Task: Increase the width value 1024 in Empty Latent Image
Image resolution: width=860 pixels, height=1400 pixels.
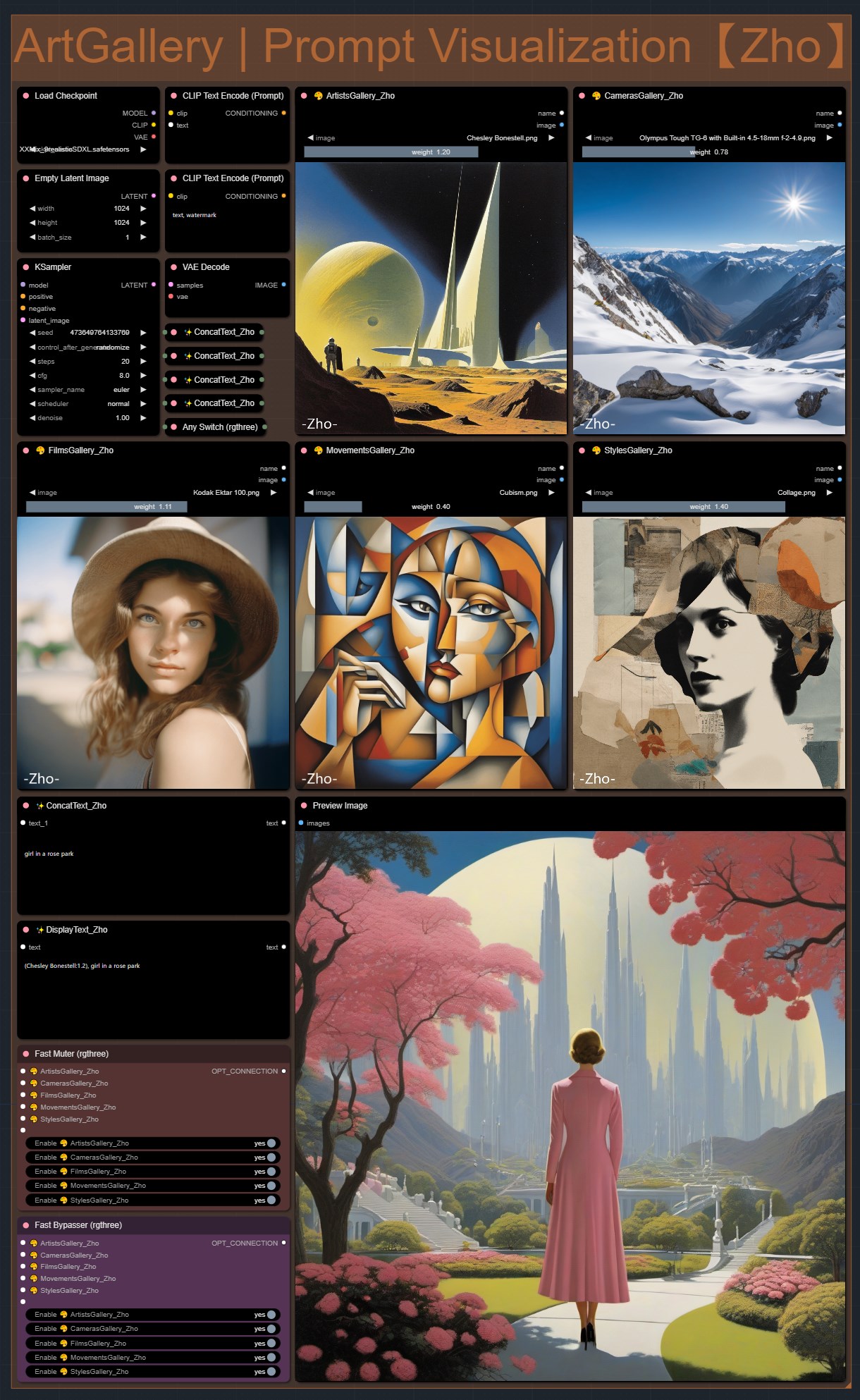Action: (x=143, y=209)
